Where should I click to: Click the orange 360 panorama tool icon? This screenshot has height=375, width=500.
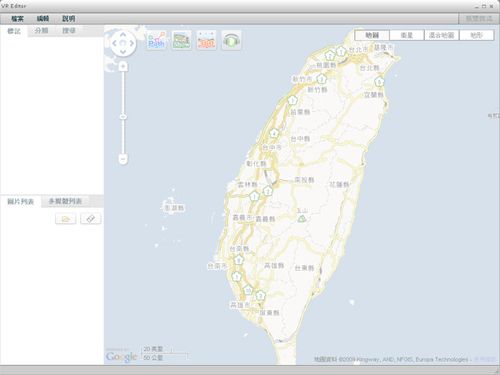(207, 40)
